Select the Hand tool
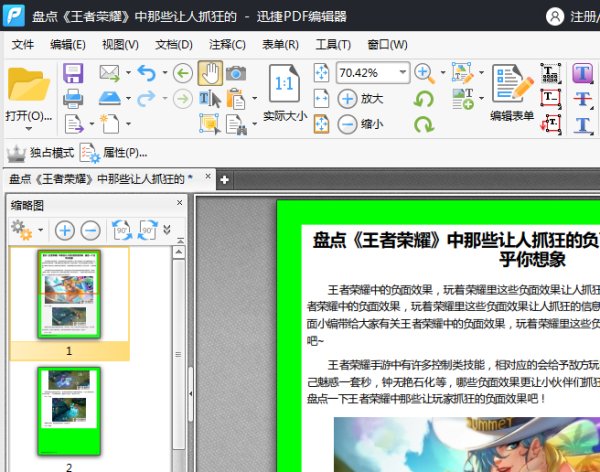600x472 pixels. 210,73
